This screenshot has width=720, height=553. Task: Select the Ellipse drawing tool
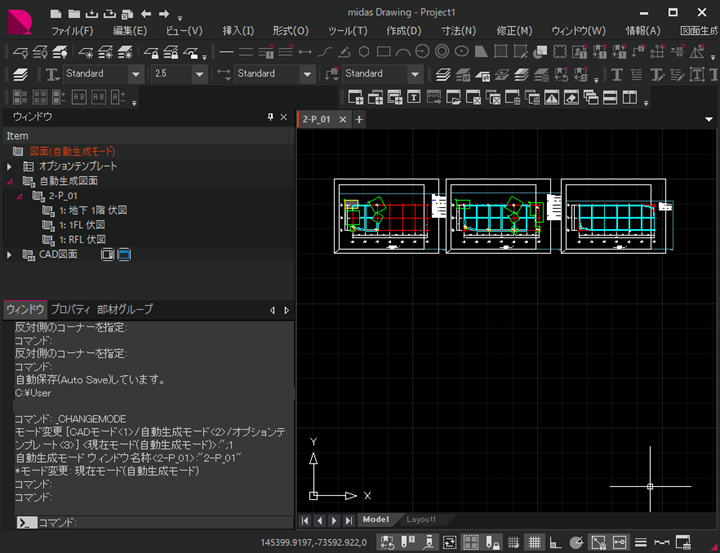[x=461, y=51]
